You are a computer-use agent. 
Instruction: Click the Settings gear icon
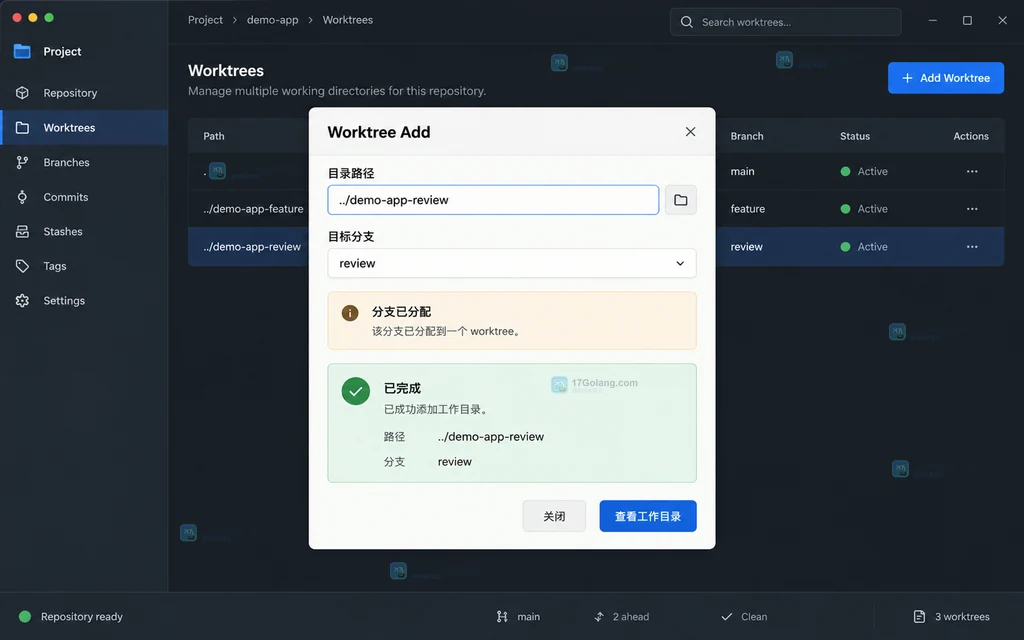pos(22,300)
